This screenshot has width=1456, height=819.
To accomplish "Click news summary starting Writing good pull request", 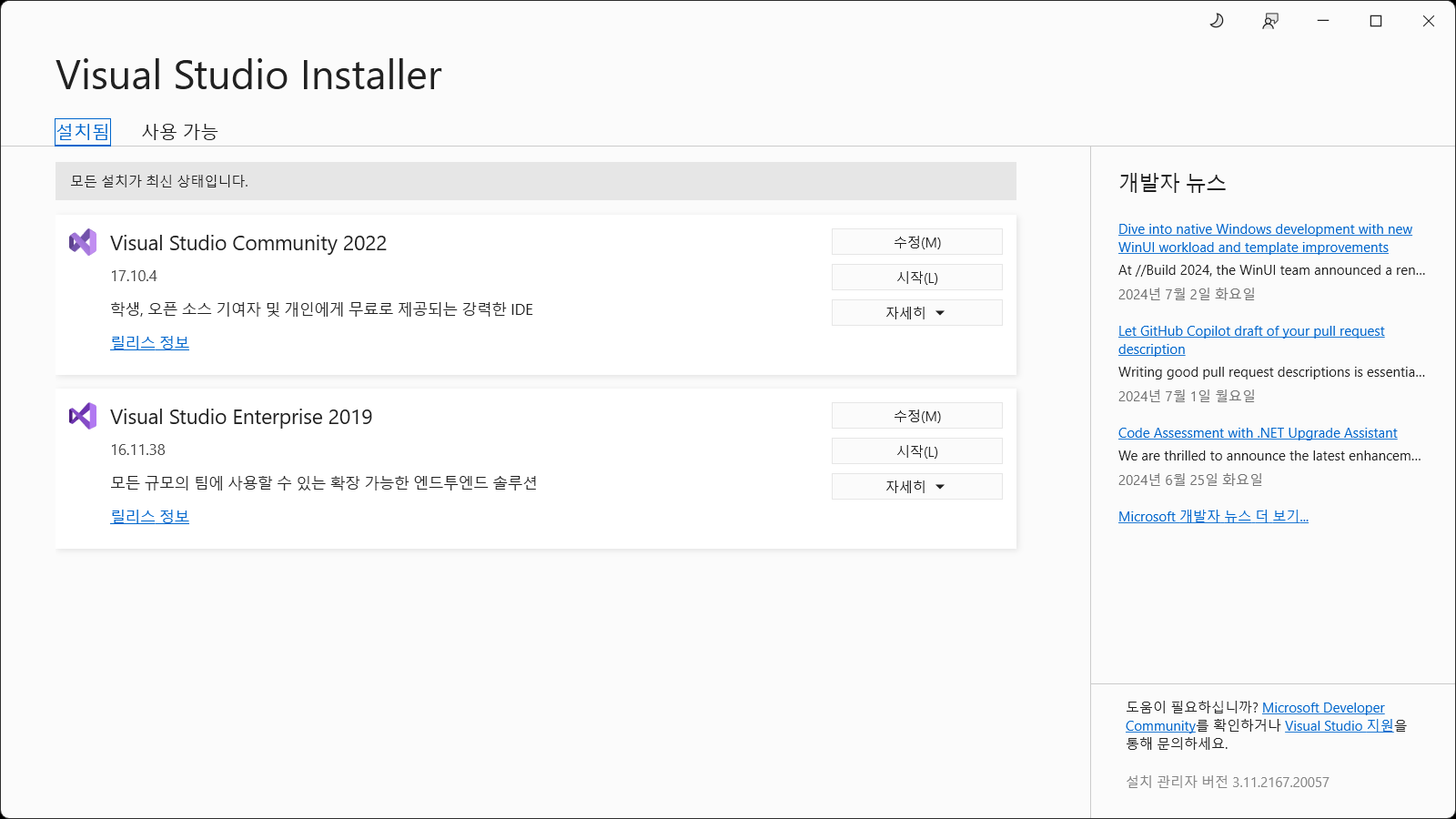I will point(1272,372).
